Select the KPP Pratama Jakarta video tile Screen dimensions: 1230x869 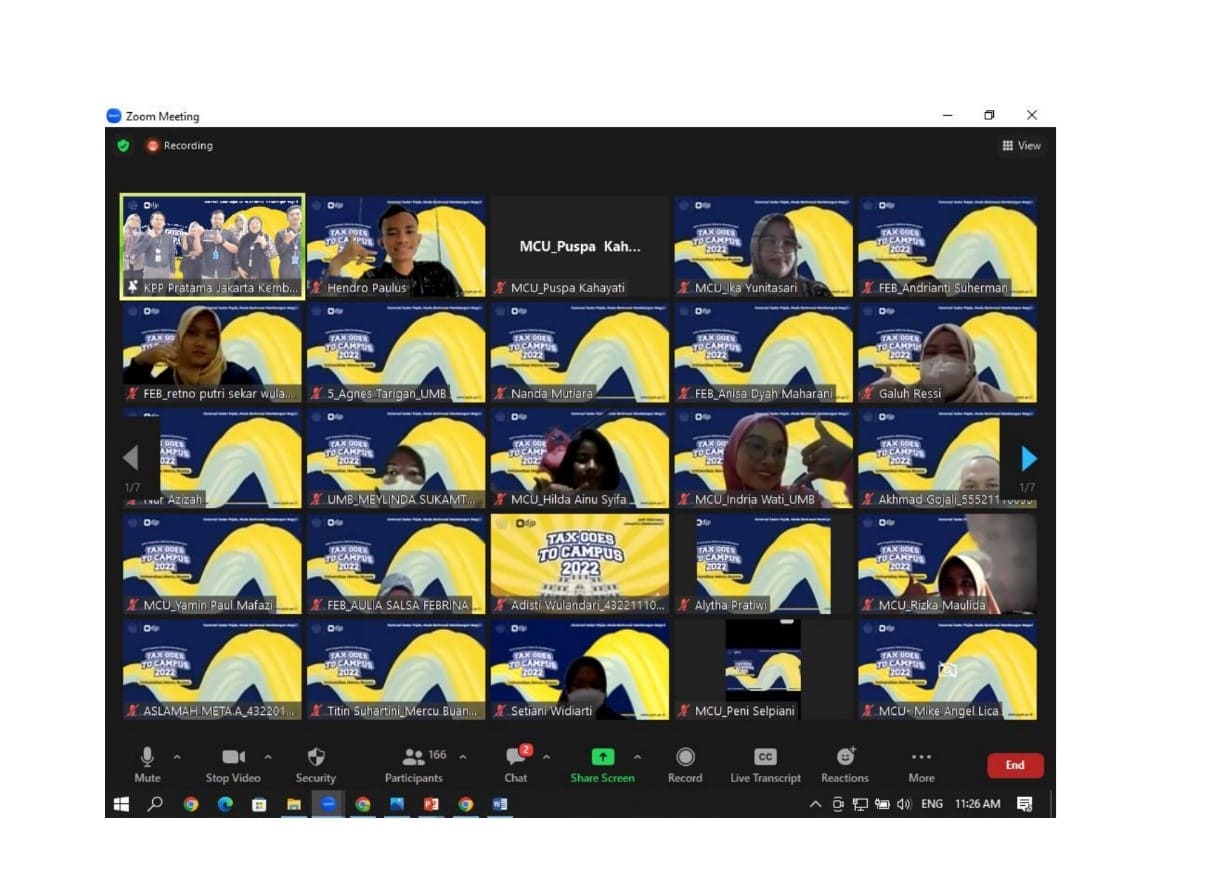pyautogui.click(x=212, y=246)
